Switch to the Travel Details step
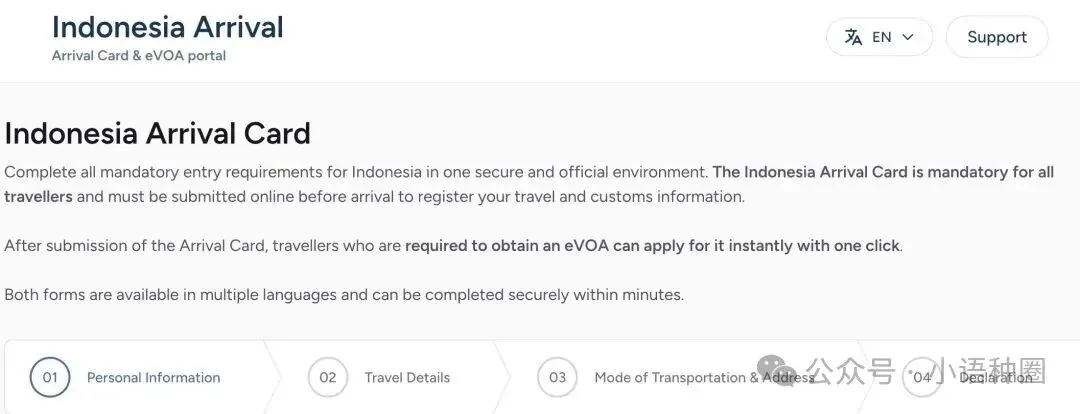Image resolution: width=1080 pixels, height=414 pixels. (407, 377)
